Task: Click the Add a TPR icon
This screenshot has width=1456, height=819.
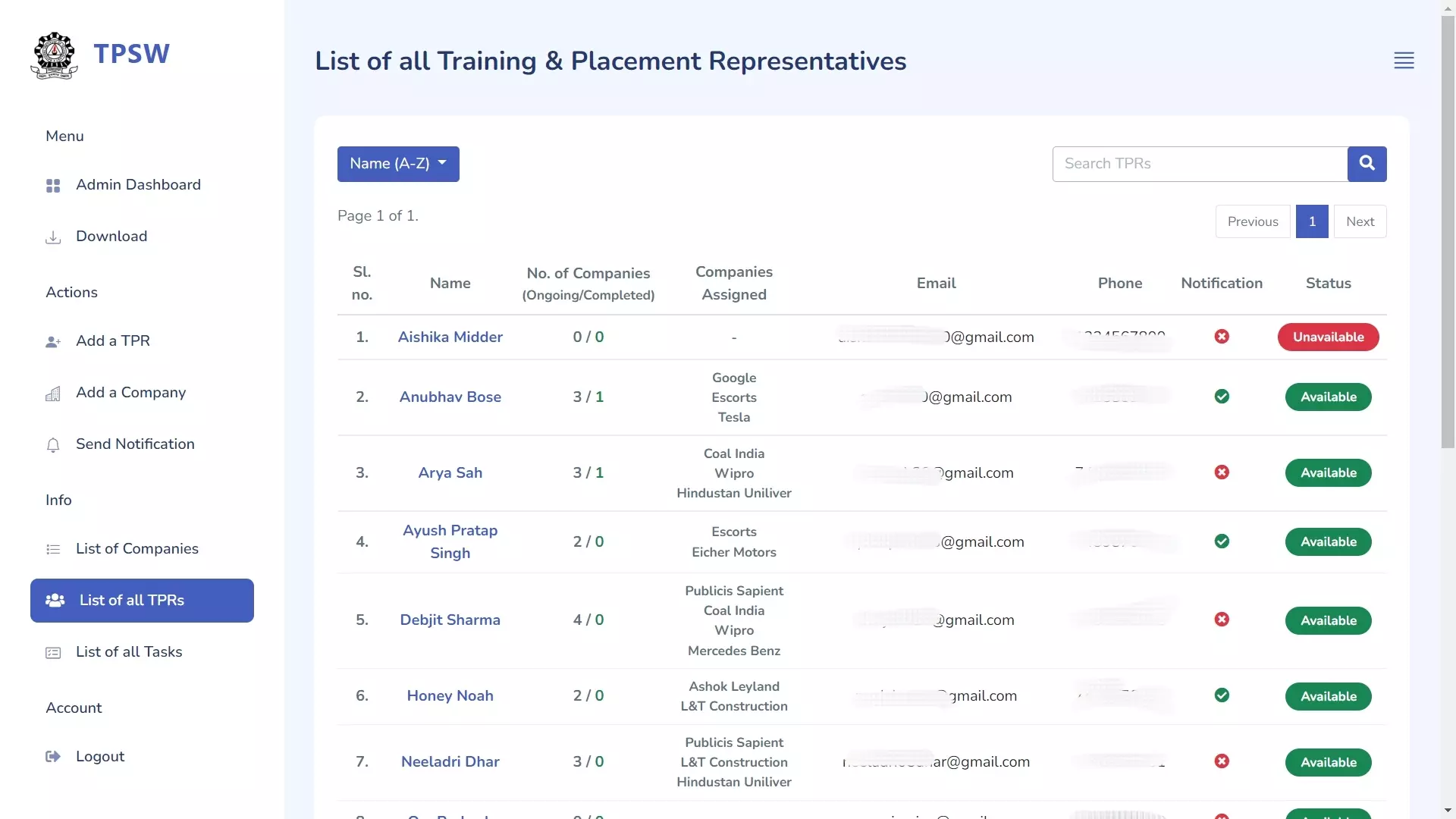Action: 52,341
